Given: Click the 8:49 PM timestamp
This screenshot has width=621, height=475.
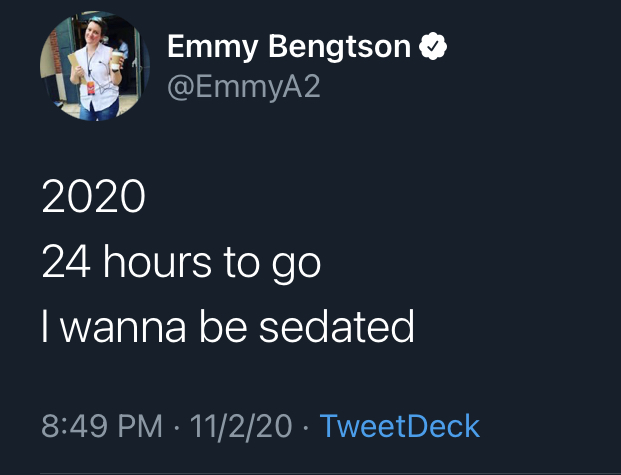Looking at the screenshot, I should click(x=102, y=427).
